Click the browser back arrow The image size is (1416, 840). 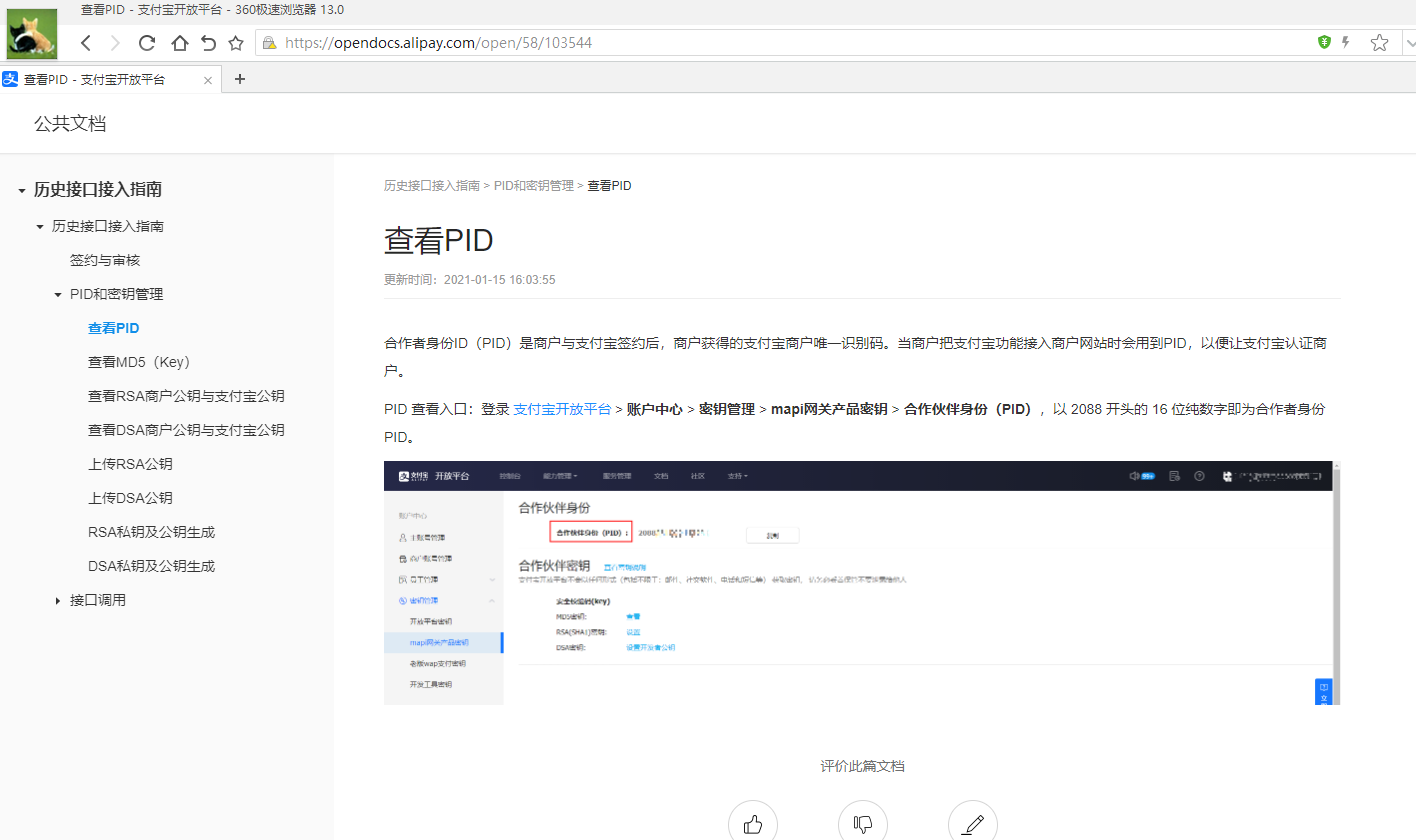86,43
